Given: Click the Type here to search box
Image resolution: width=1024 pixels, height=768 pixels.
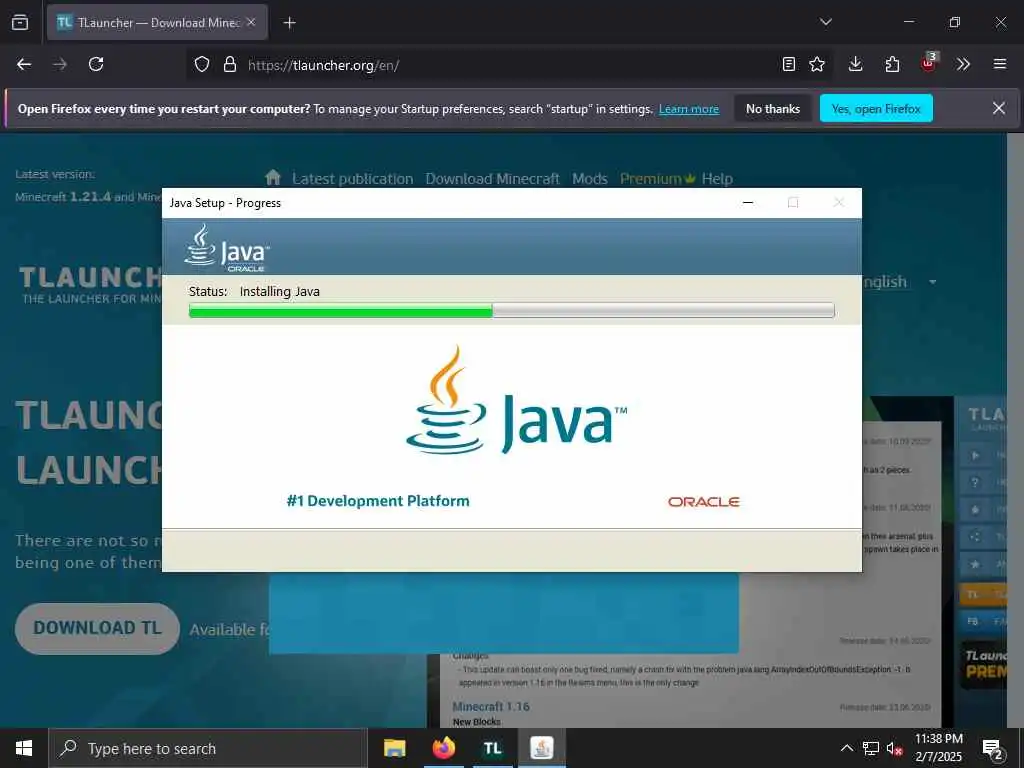Looking at the screenshot, I should pos(208,748).
